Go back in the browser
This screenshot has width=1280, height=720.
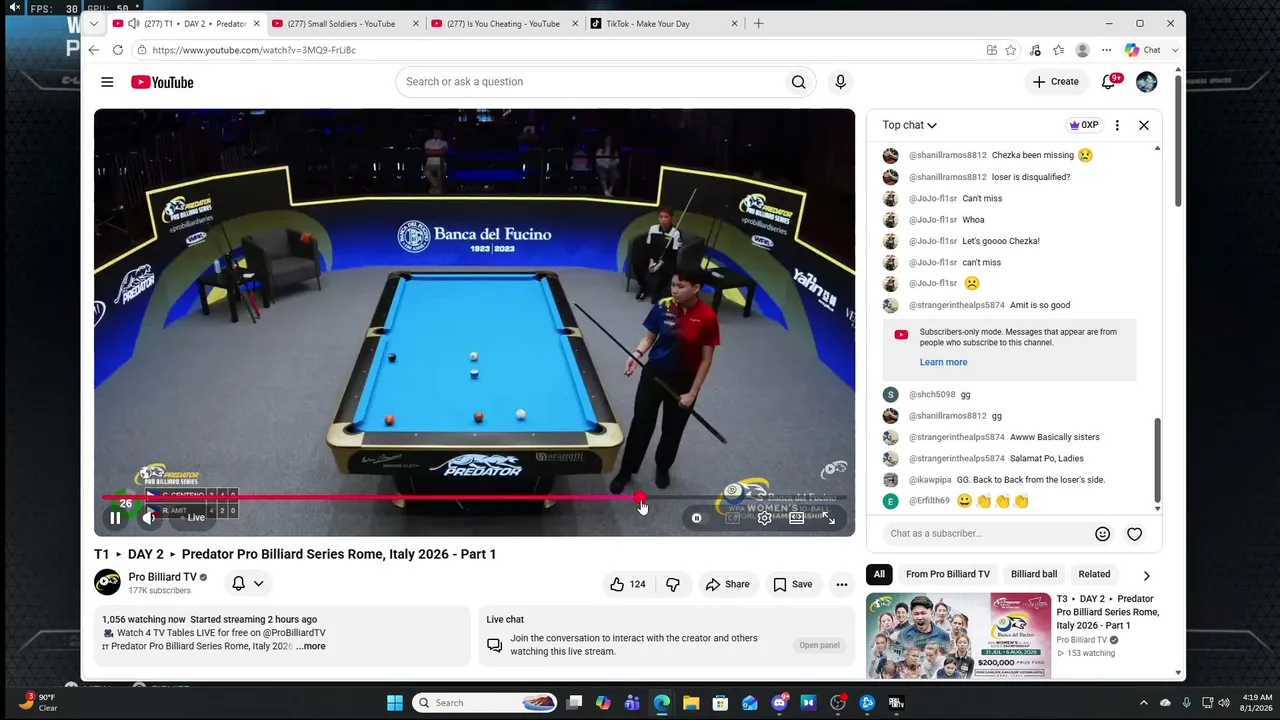point(94,50)
